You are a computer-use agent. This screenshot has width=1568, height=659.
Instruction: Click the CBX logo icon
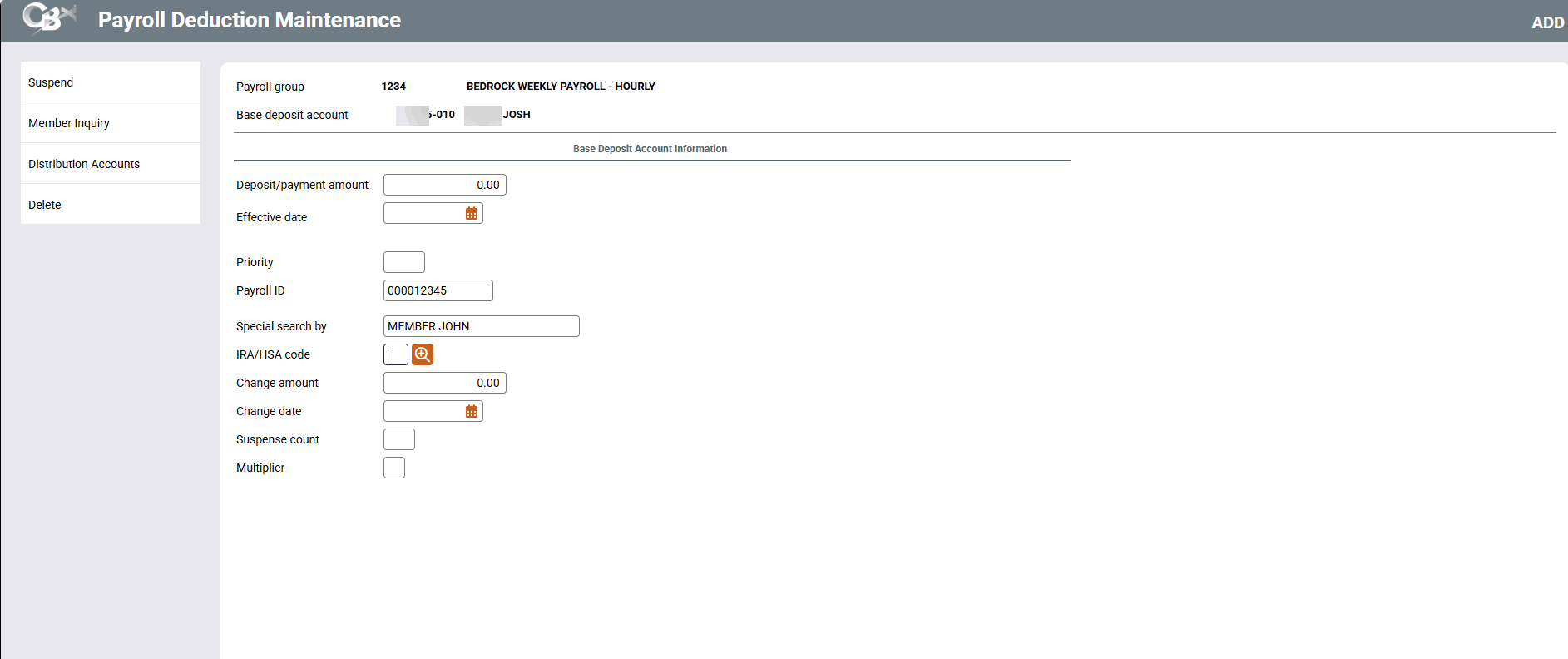click(48, 18)
